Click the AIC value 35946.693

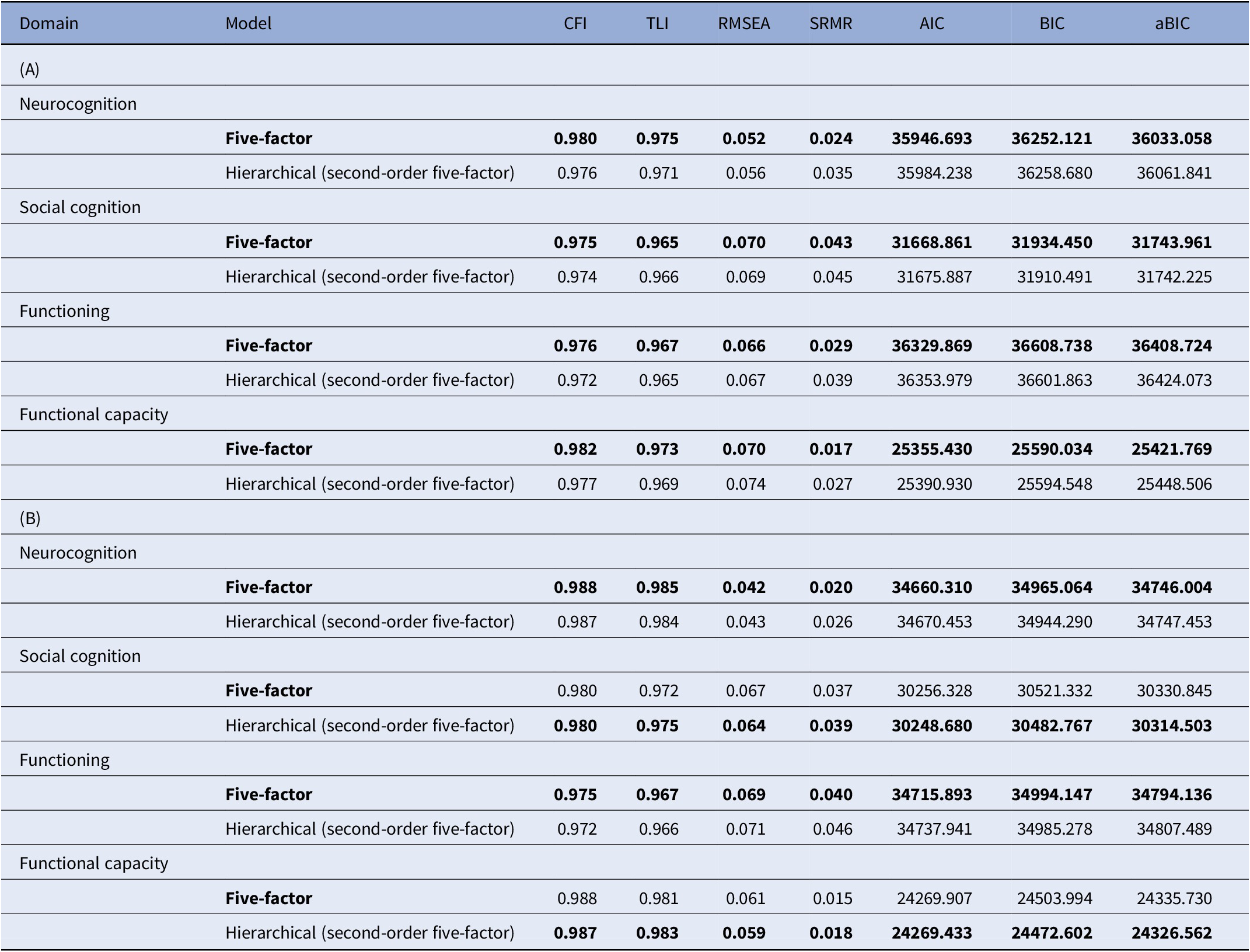point(931,138)
